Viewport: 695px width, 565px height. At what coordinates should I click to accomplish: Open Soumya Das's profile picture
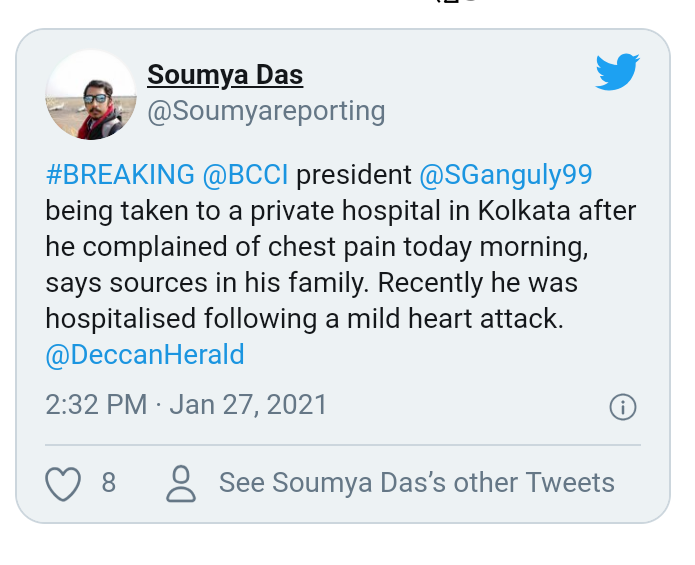click(91, 95)
